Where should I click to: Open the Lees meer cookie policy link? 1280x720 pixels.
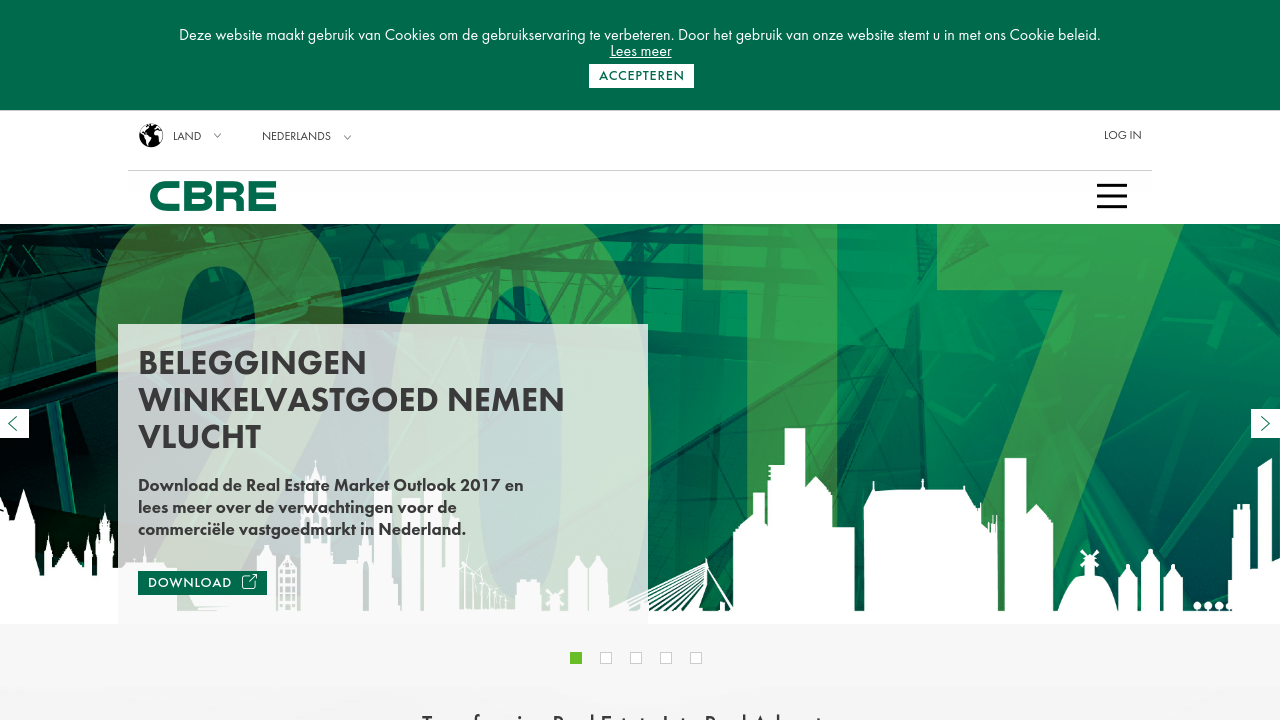(x=640, y=50)
